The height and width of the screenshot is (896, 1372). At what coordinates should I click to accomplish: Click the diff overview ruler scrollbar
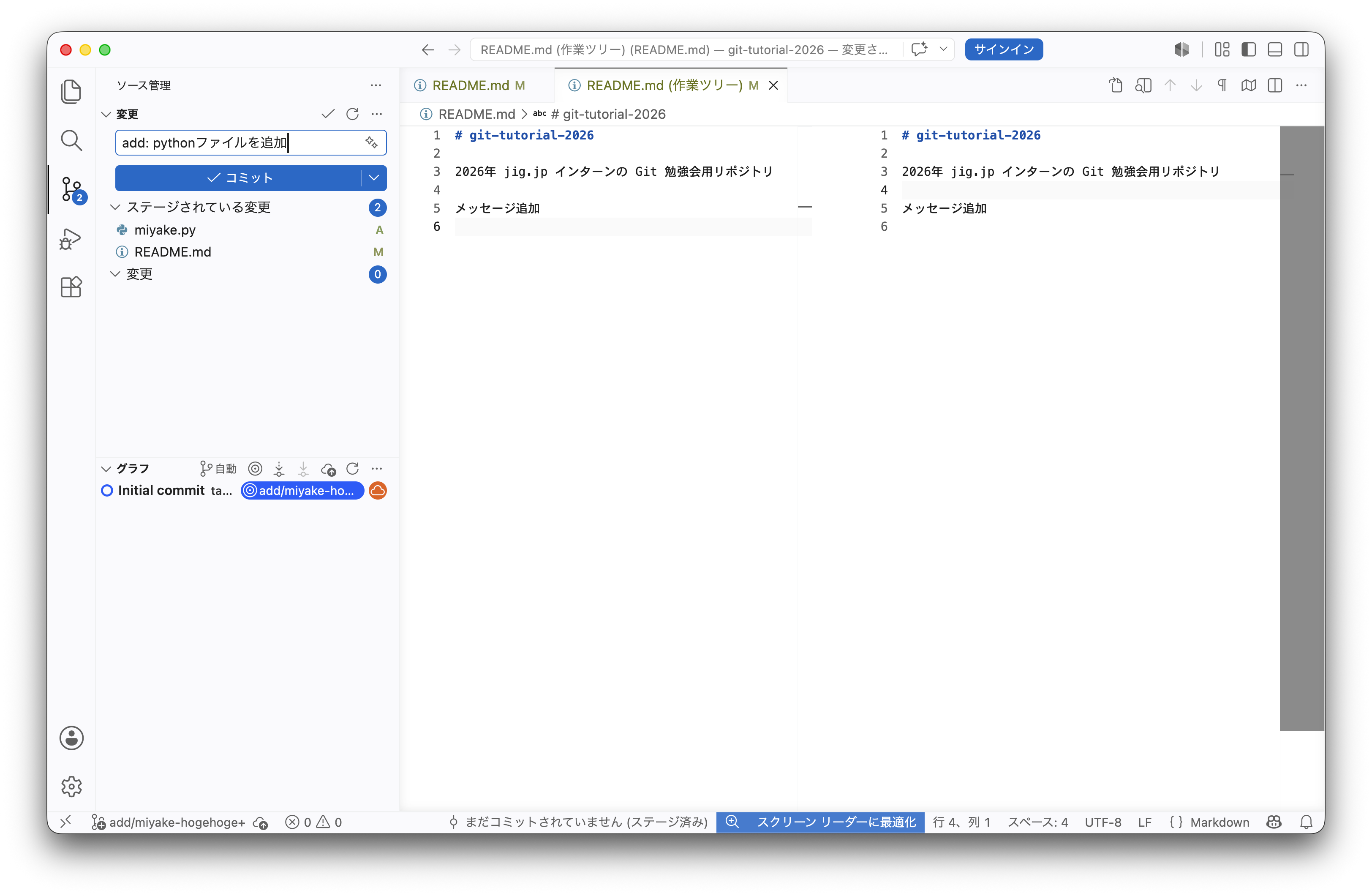click(1301, 428)
